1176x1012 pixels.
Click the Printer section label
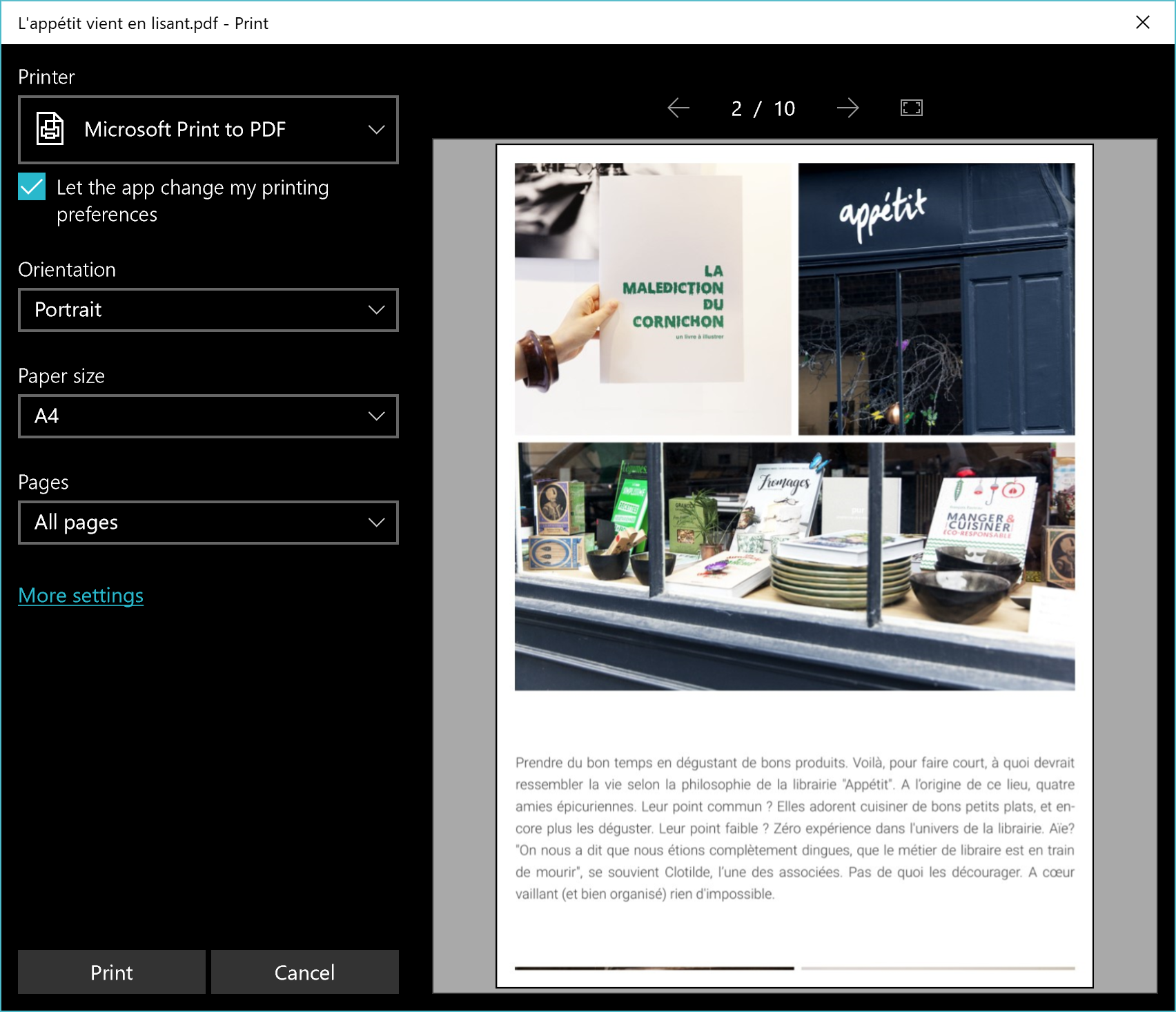pos(46,77)
